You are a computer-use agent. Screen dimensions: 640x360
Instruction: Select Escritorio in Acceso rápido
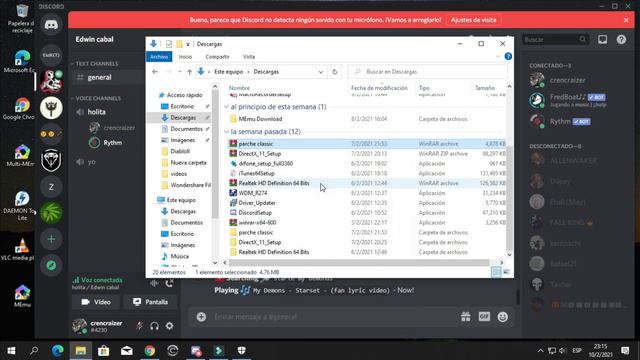182,106
